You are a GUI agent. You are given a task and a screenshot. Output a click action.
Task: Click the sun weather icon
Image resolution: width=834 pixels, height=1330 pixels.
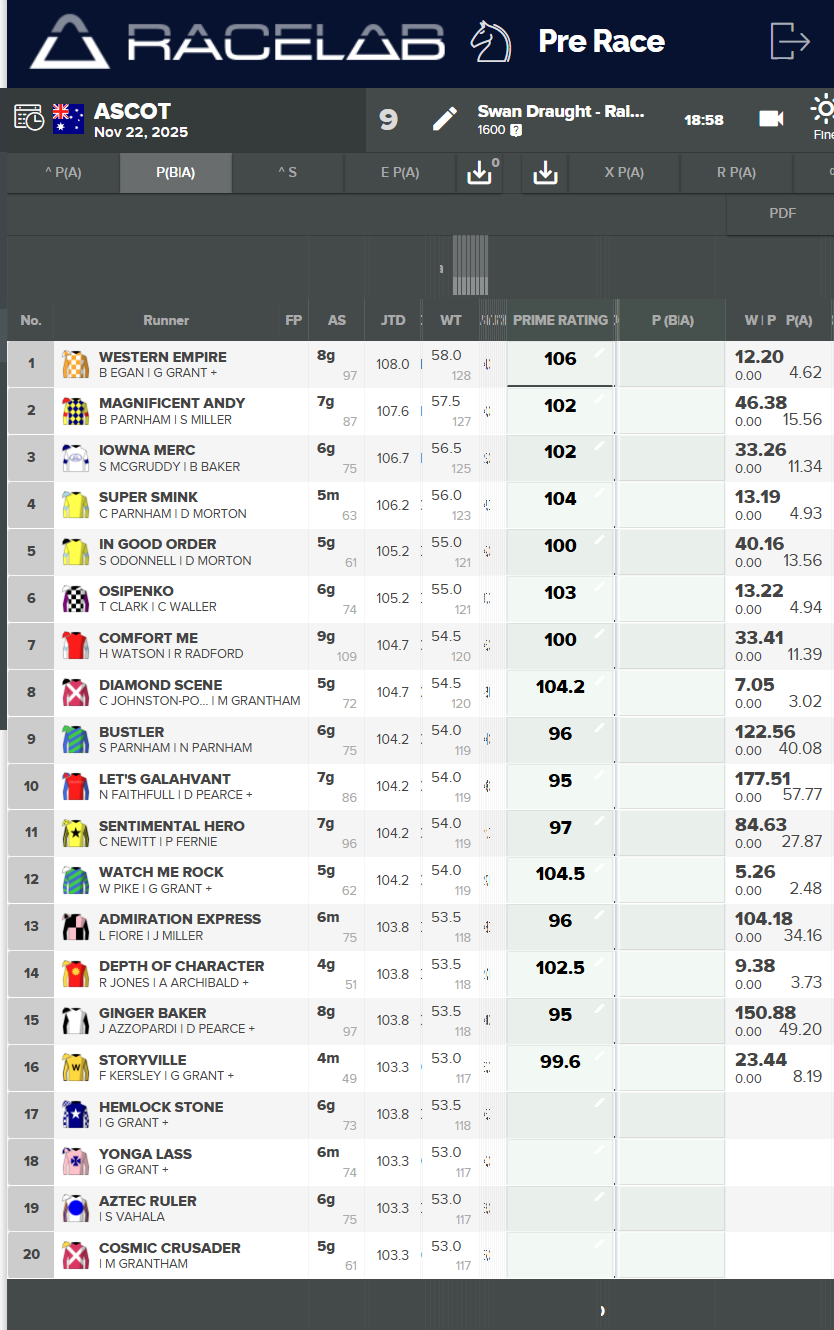pyautogui.click(x=823, y=110)
